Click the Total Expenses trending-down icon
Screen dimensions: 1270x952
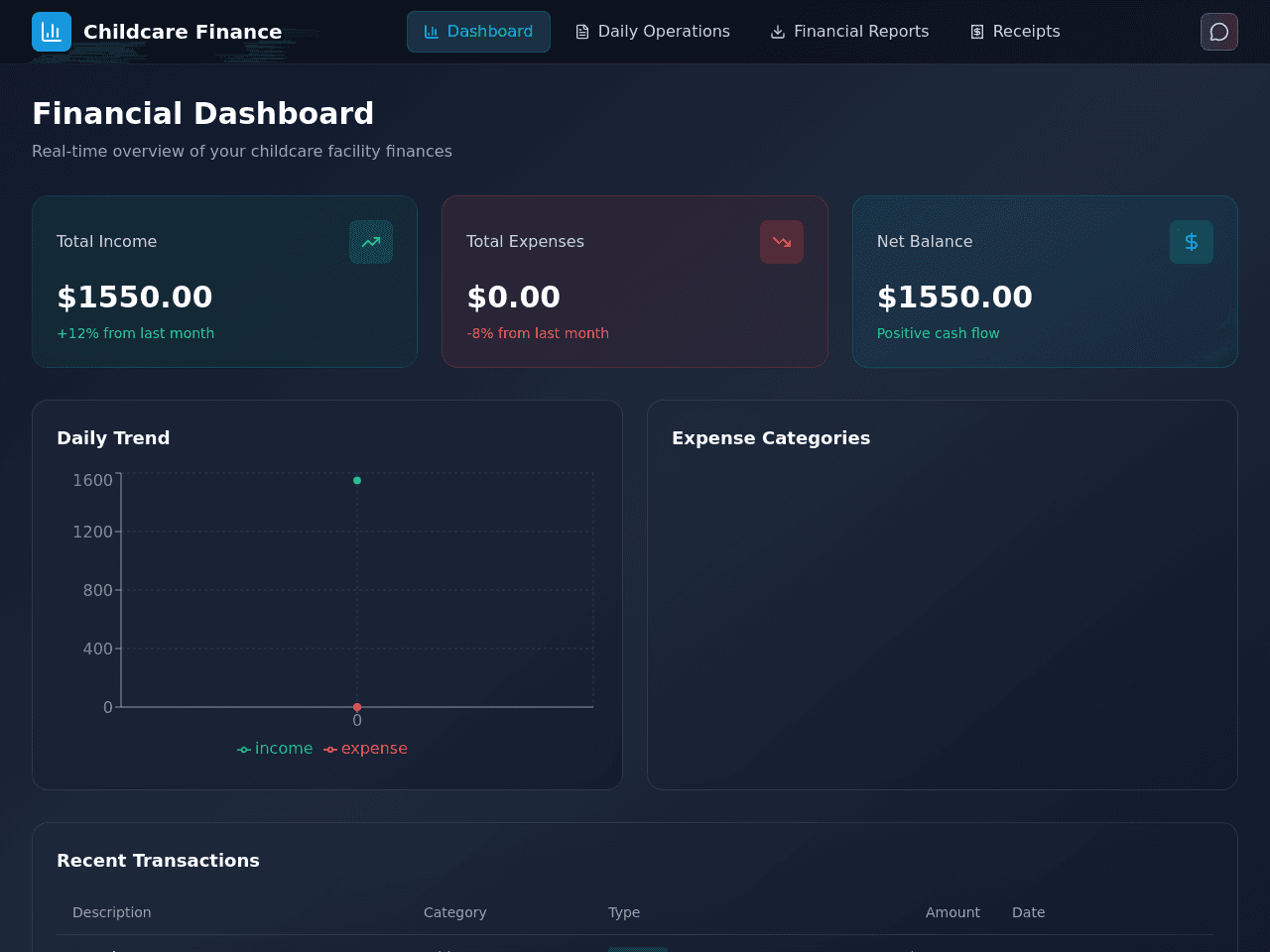[x=782, y=242]
